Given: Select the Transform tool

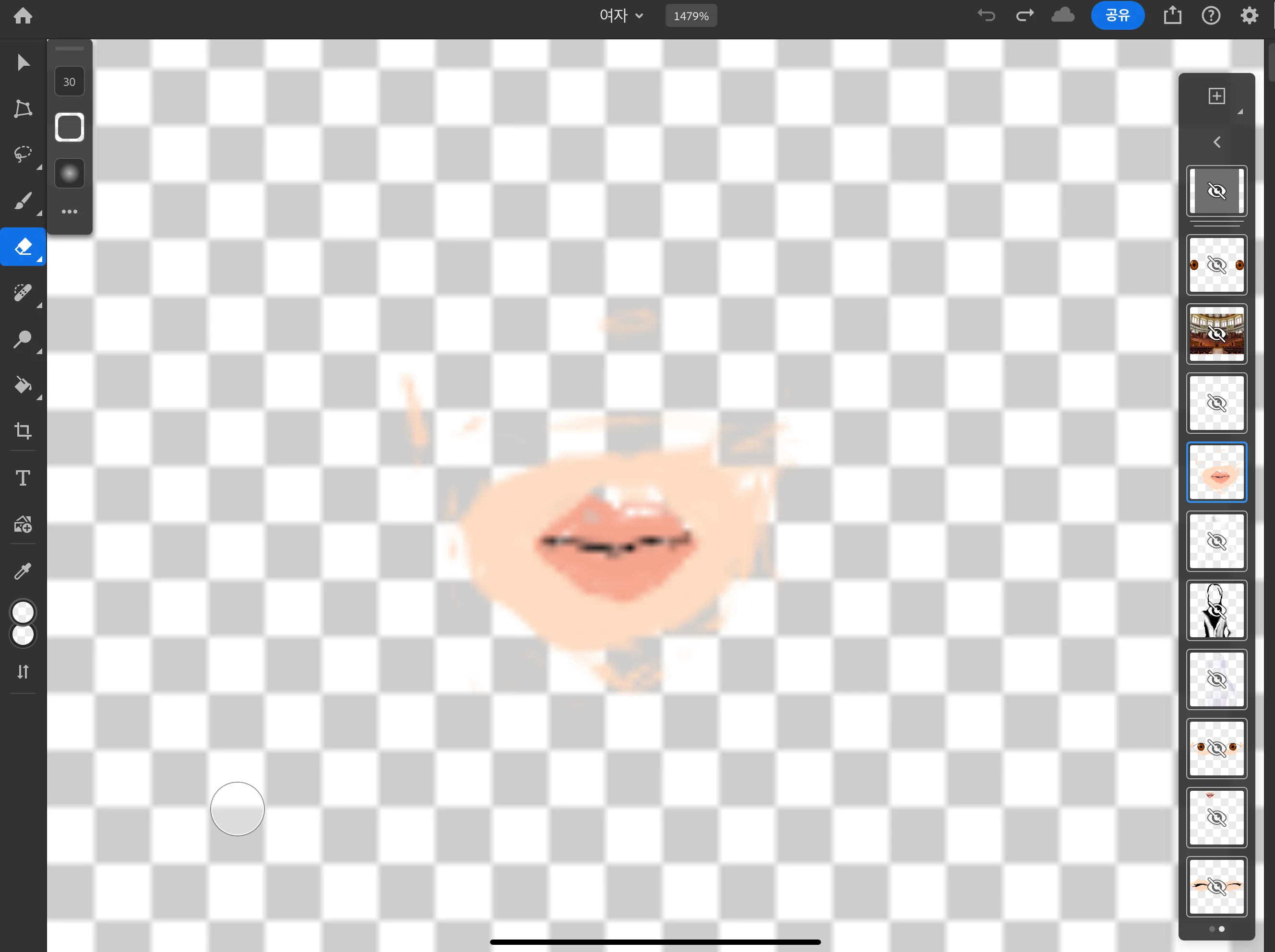Looking at the screenshot, I should coord(23,108).
